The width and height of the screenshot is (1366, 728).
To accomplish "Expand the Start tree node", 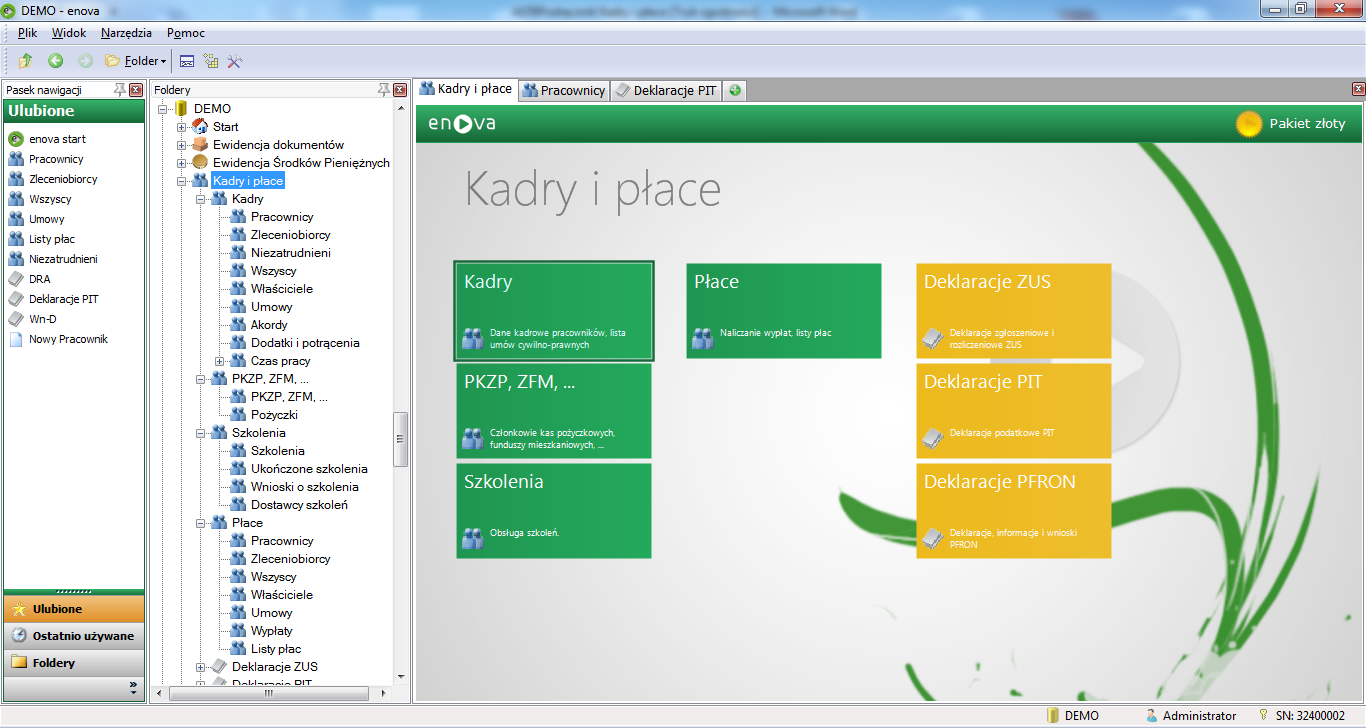I will point(181,126).
